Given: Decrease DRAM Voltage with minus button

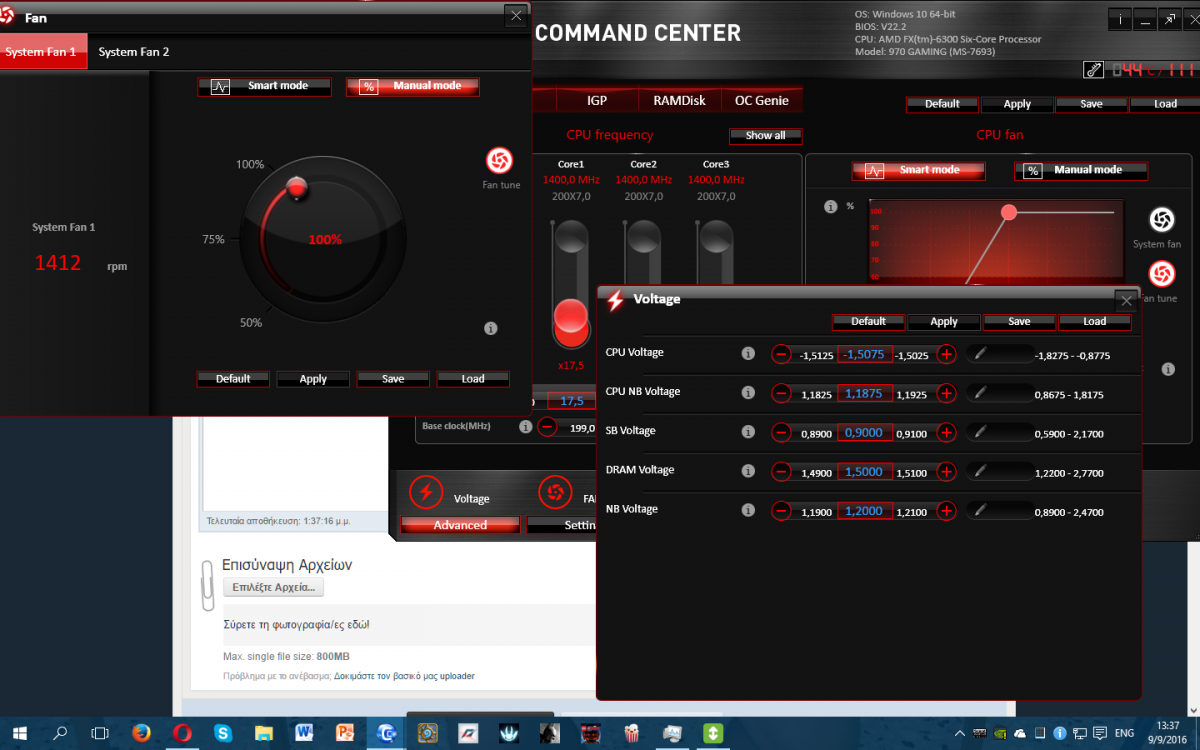Looking at the screenshot, I should click(x=781, y=471).
